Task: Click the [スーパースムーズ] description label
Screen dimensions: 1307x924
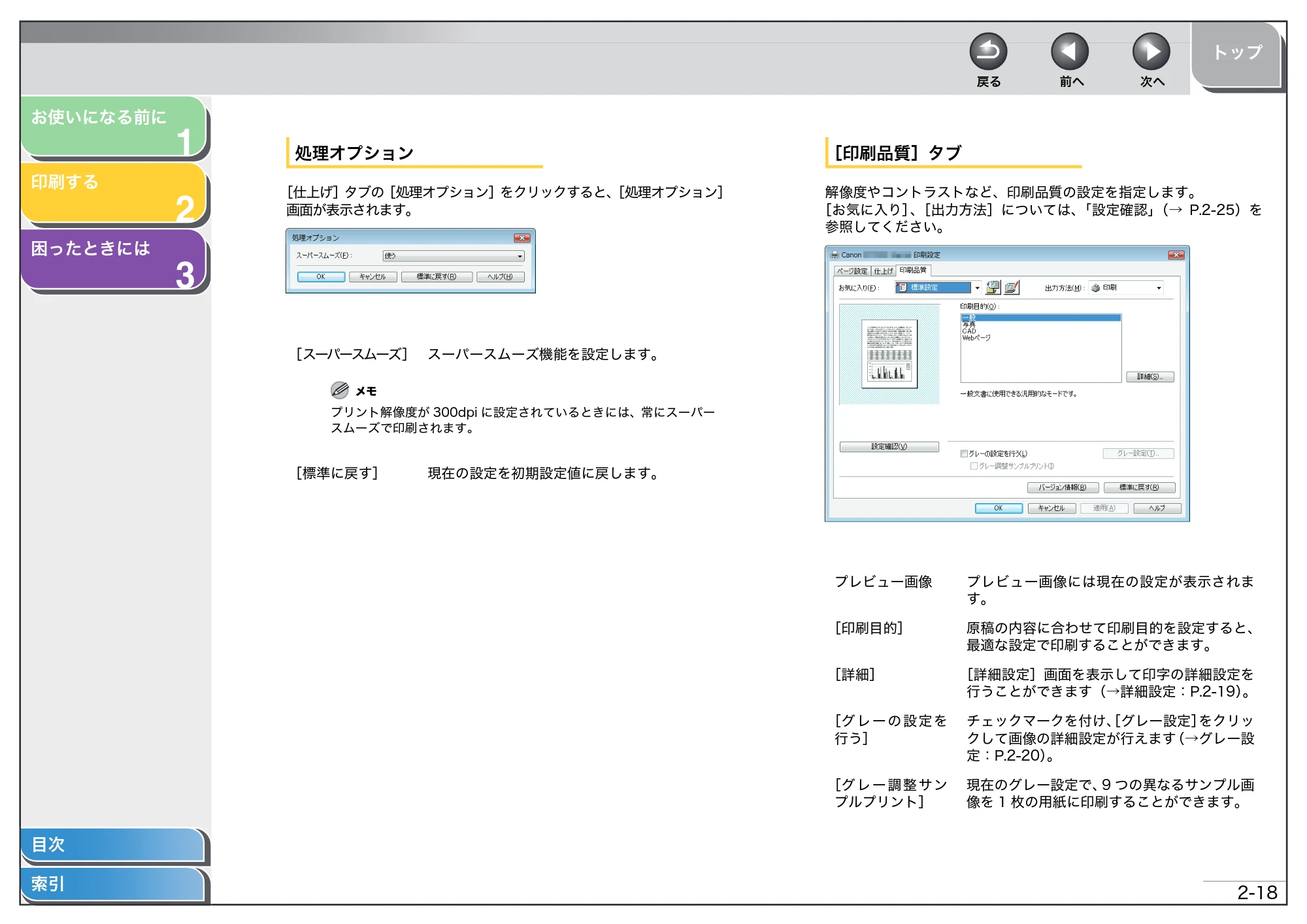Action: point(352,354)
